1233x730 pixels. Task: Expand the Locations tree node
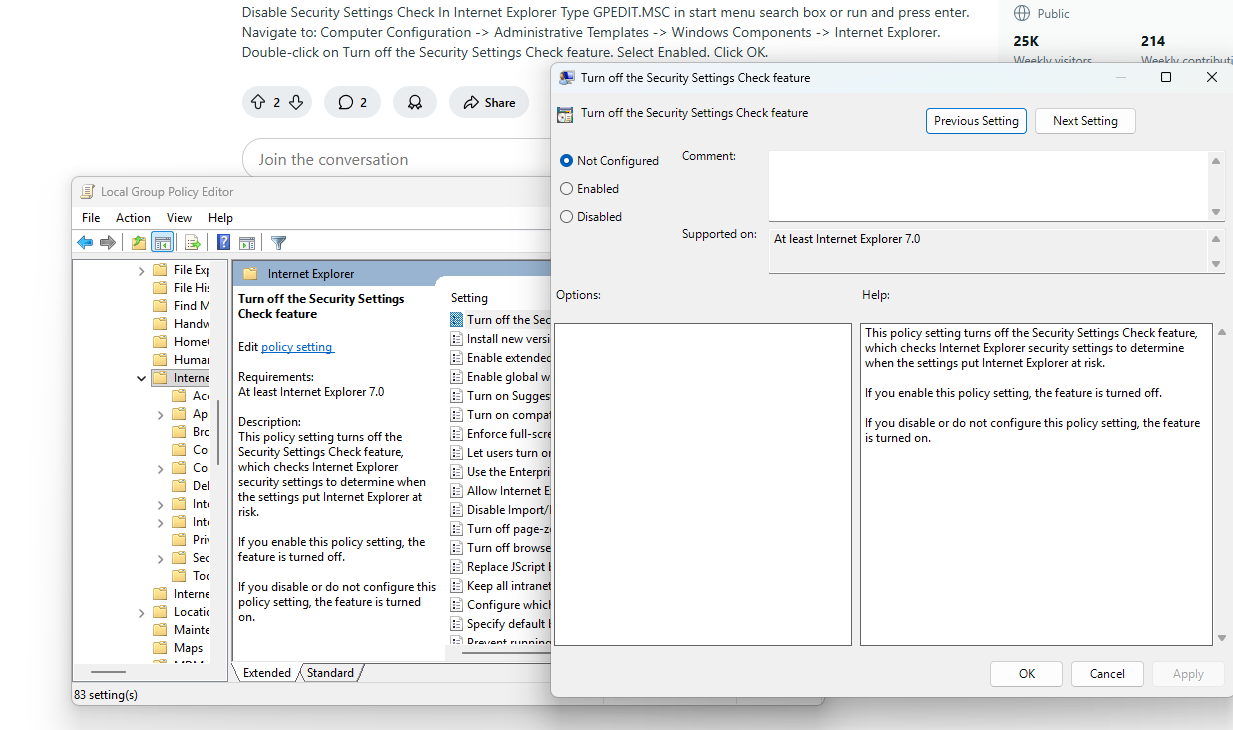(141, 611)
